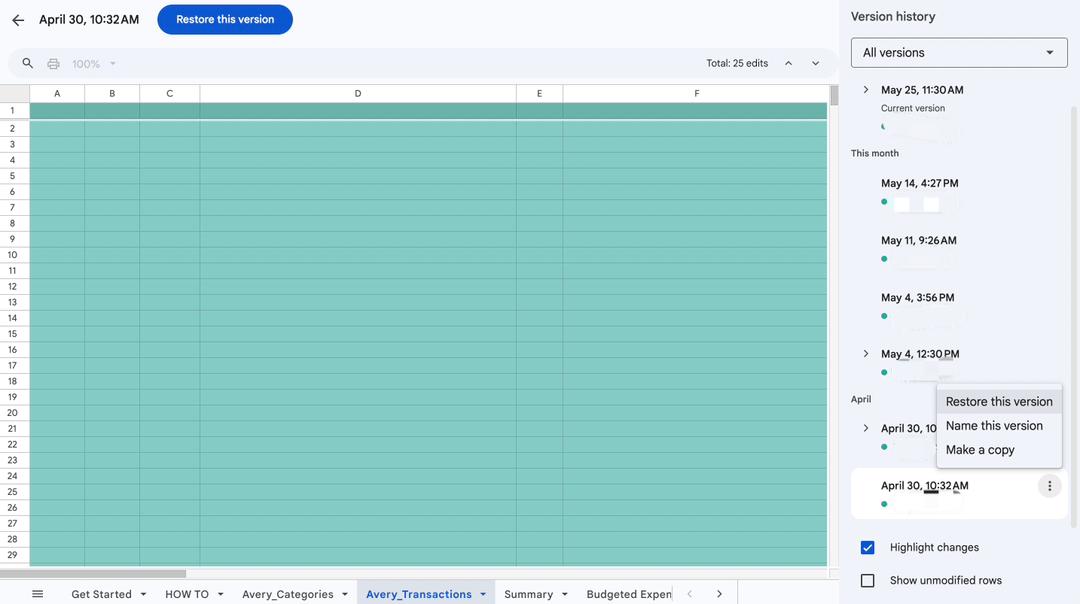Switch to the Avery_Categories sheet tab
This screenshot has height=604, width=1080.
[287, 594]
